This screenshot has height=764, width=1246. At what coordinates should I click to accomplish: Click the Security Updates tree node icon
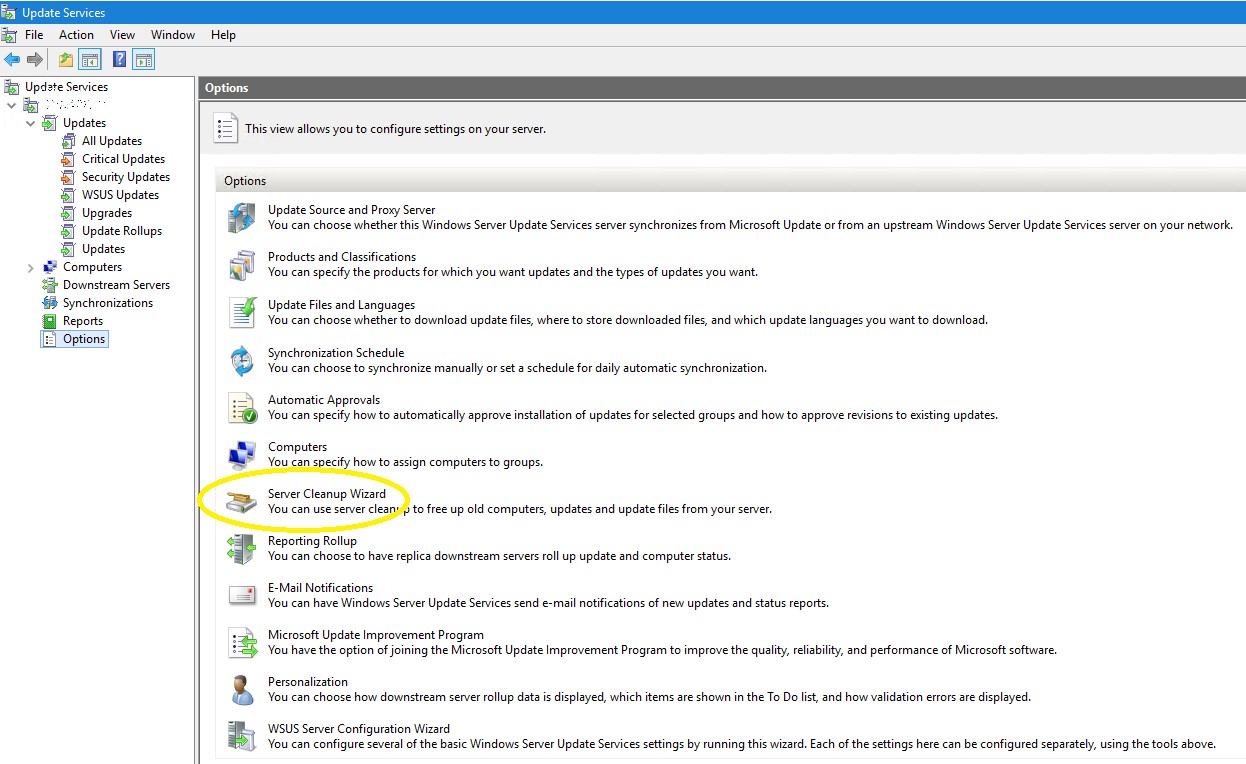point(68,177)
